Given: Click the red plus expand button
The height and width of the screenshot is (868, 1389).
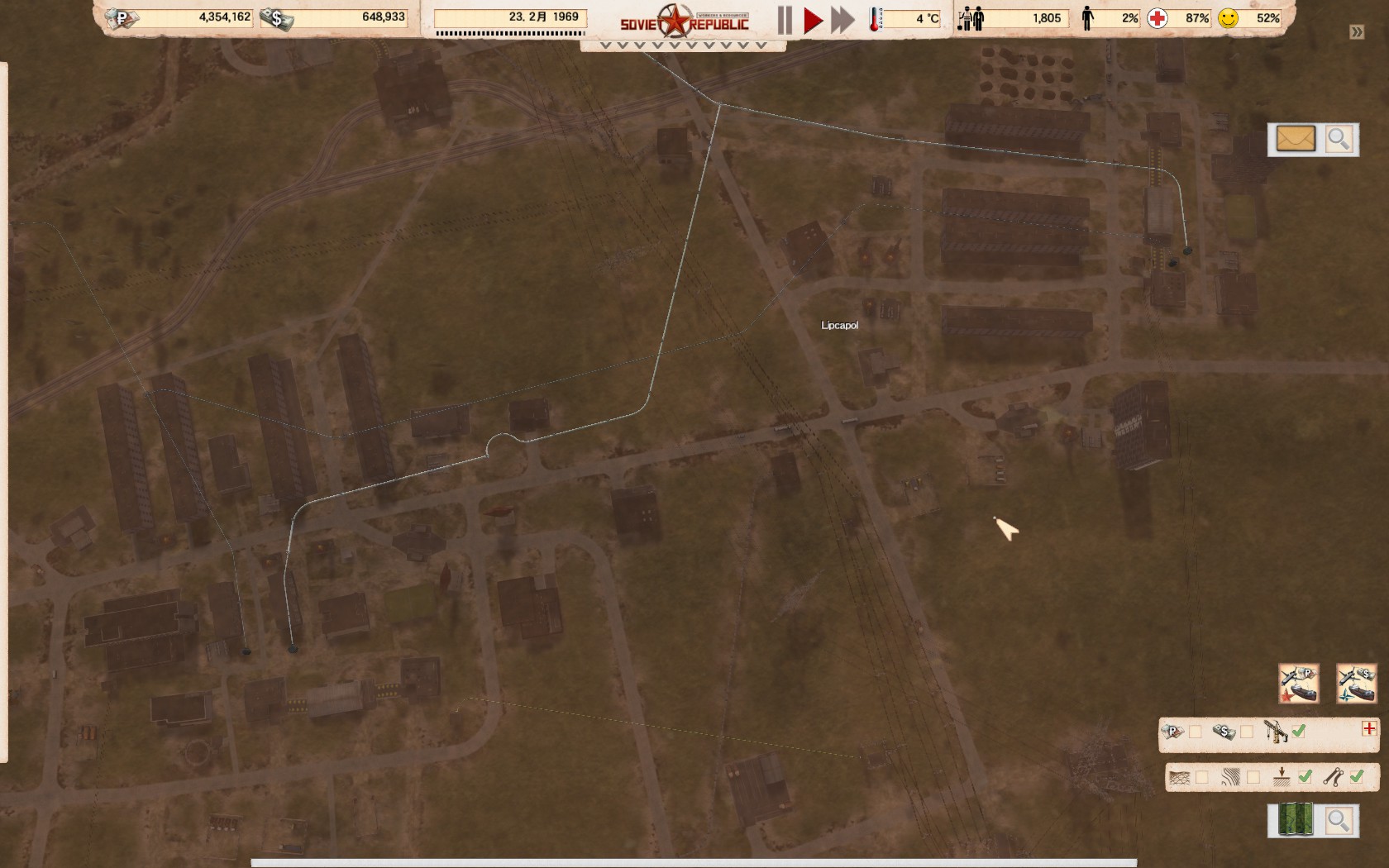Looking at the screenshot, I should pyautogui.click(x=1369, y=728).
